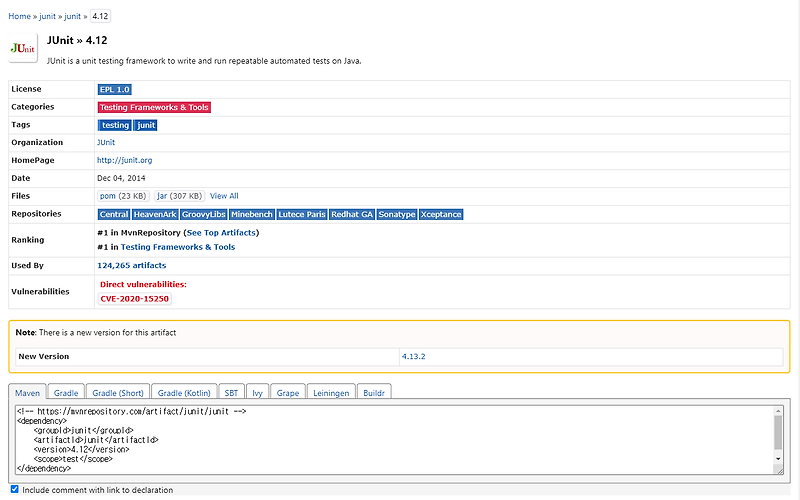800x500 pixels.
Task: Click the Direct vulnerabilities: red text
Action: click(x=143, y=284)
